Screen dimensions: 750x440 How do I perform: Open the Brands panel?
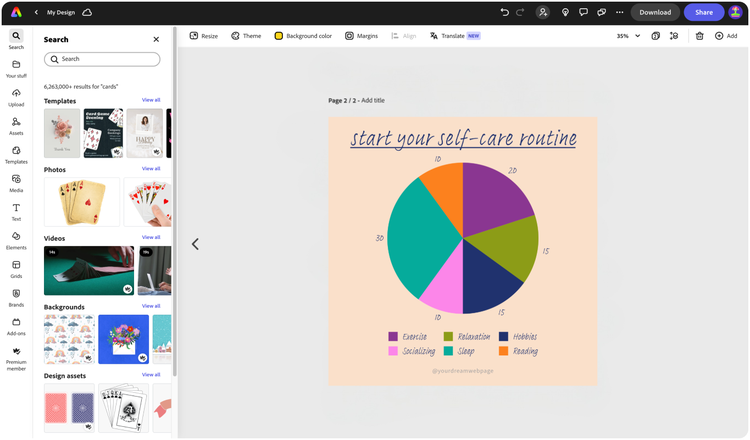(16, 298)
